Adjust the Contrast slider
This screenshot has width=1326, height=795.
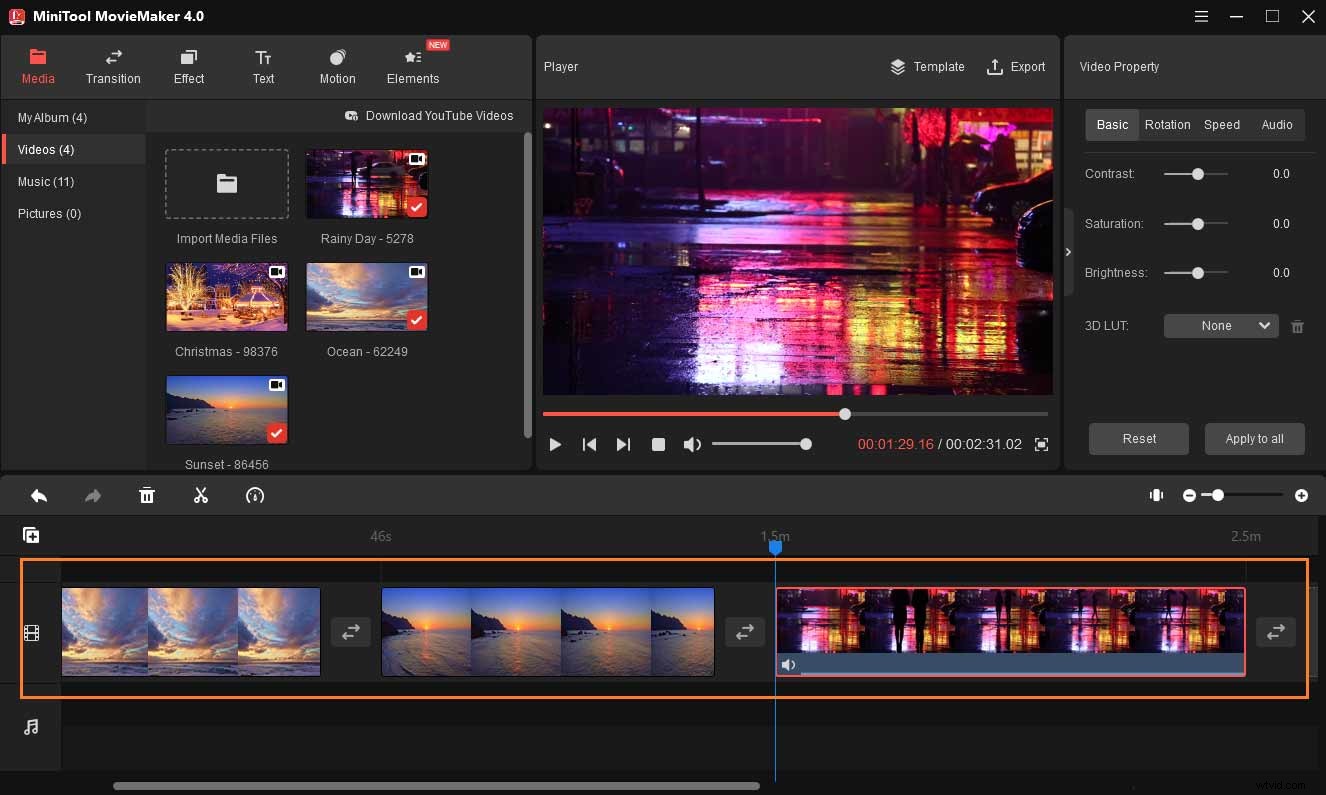point(1196,173)
